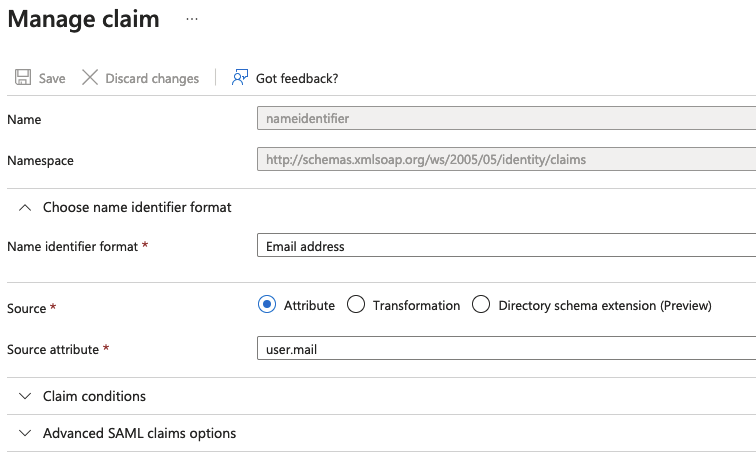
Task: Expand the Advanced SAML claims options chevron
Action: [x=25, y=433]
